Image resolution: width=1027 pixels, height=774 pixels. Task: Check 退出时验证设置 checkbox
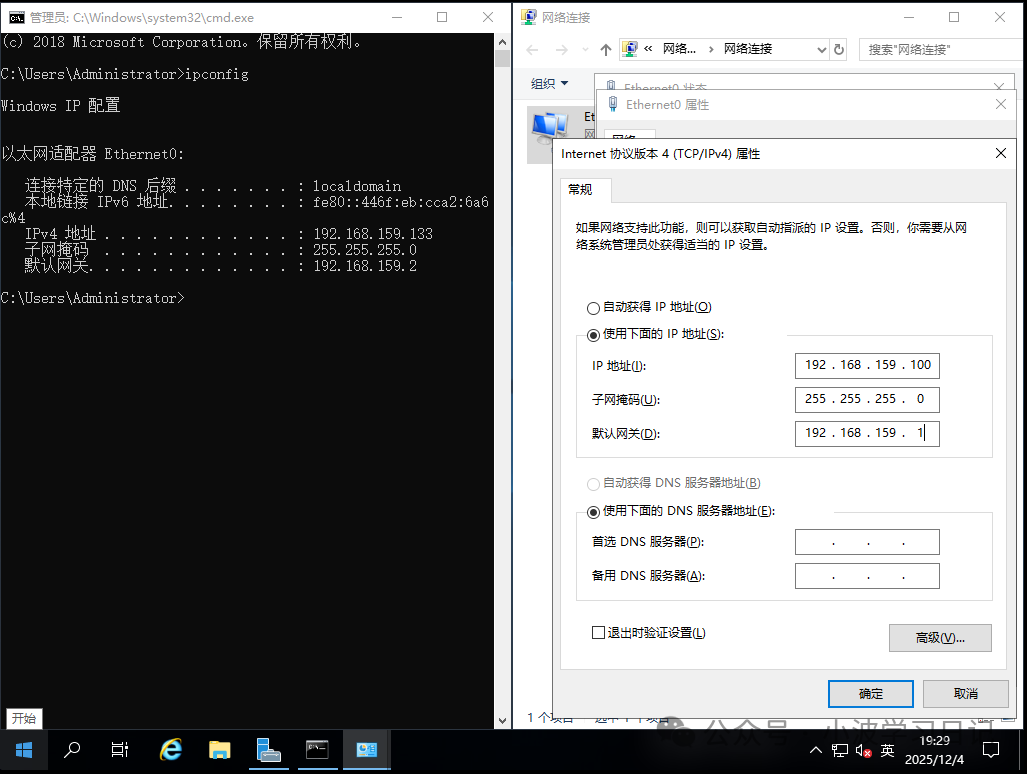tap(598, 633)
